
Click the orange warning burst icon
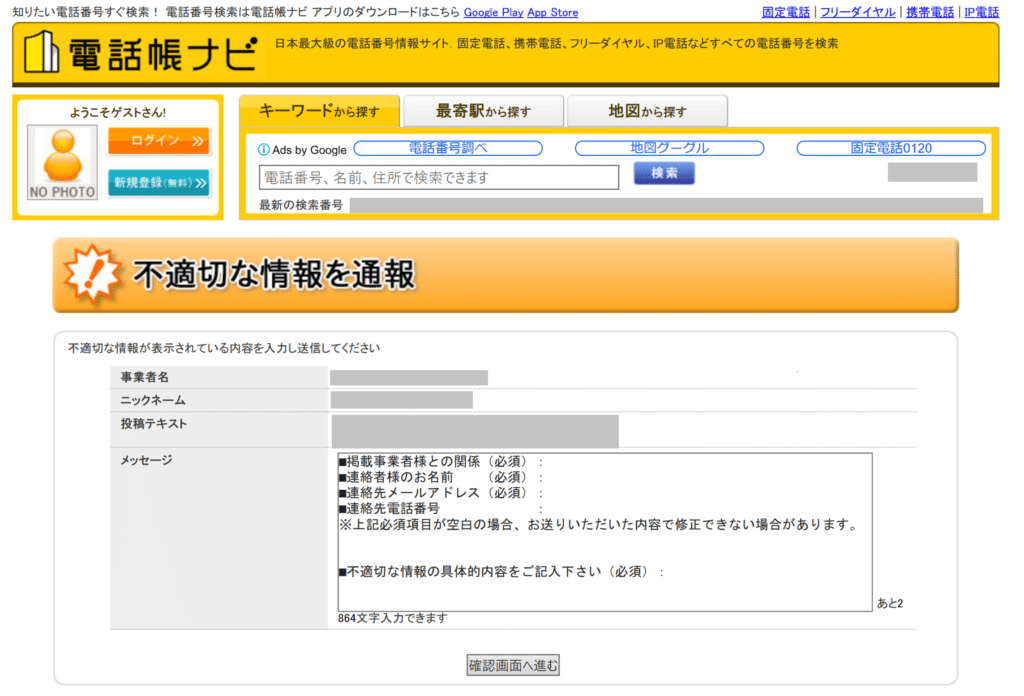coord(90,273)
